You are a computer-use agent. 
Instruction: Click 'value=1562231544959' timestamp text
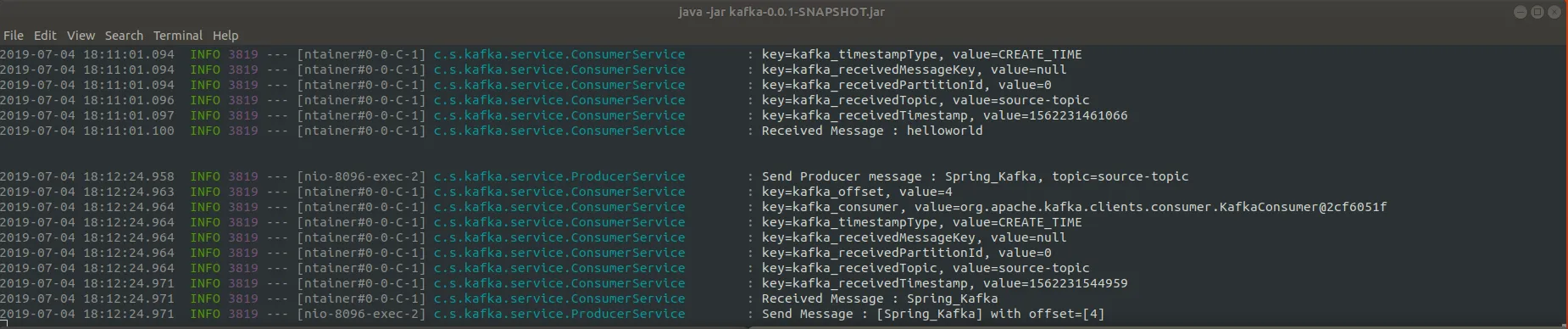[1055, 283]
